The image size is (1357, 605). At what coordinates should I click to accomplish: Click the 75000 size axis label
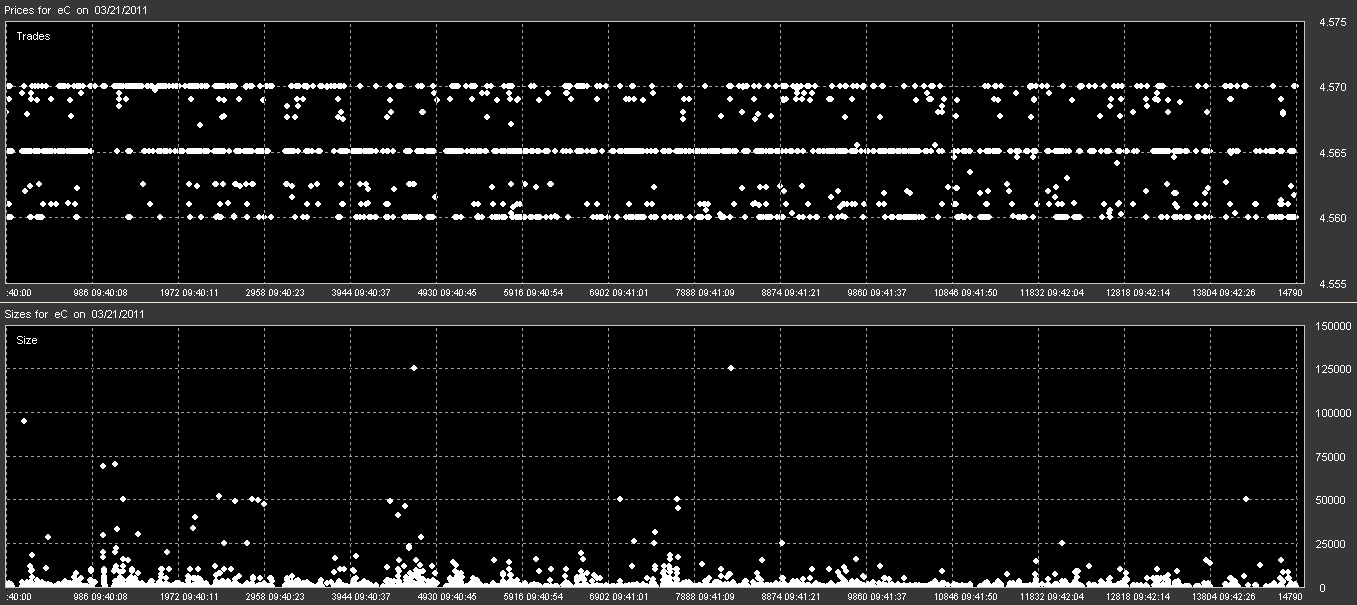pyautogui.click(x=1332, y=457)
